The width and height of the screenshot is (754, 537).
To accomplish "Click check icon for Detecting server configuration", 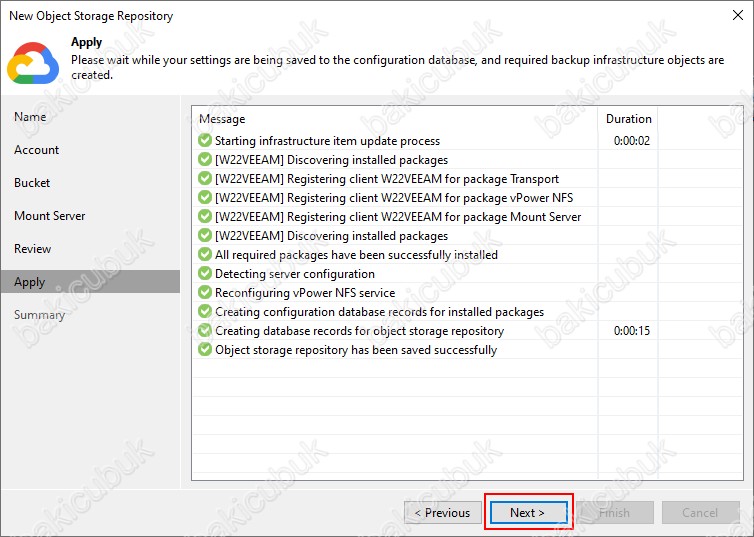I will click(205, 274).
